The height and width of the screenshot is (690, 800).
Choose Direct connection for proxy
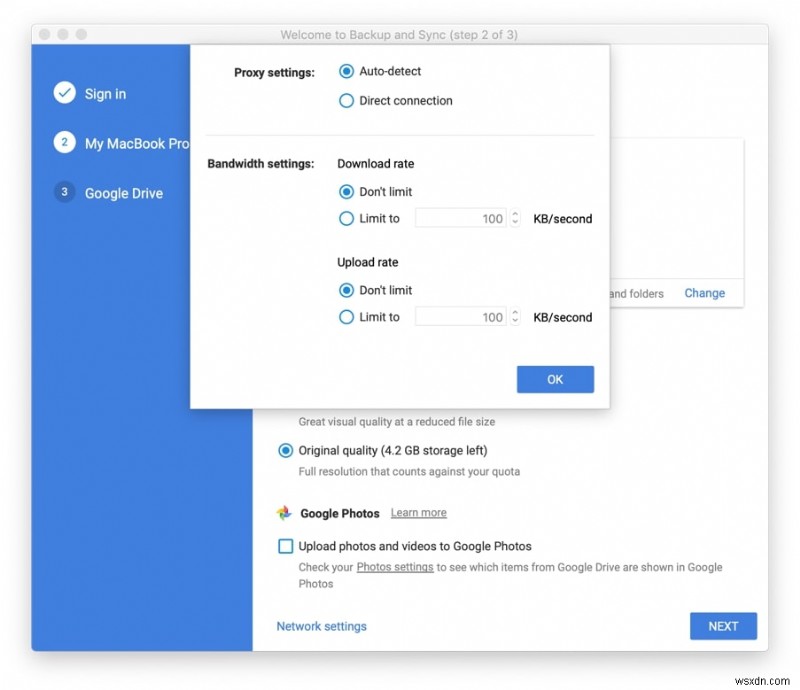346,100
